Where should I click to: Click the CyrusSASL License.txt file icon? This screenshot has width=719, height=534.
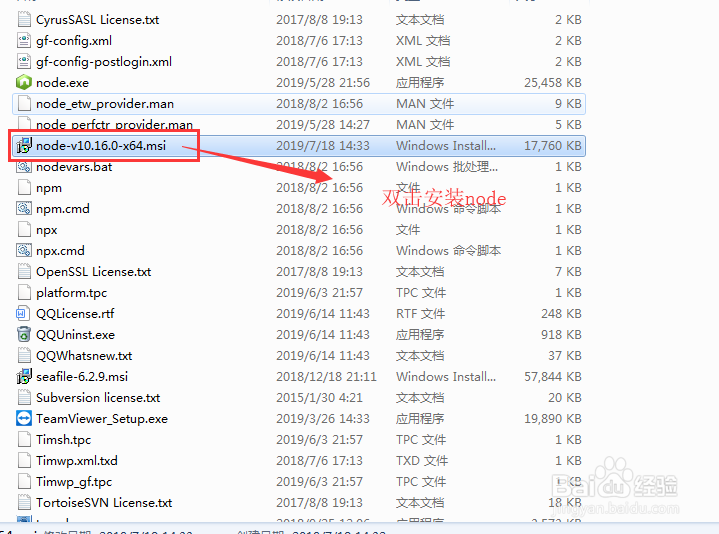point(24,20)
